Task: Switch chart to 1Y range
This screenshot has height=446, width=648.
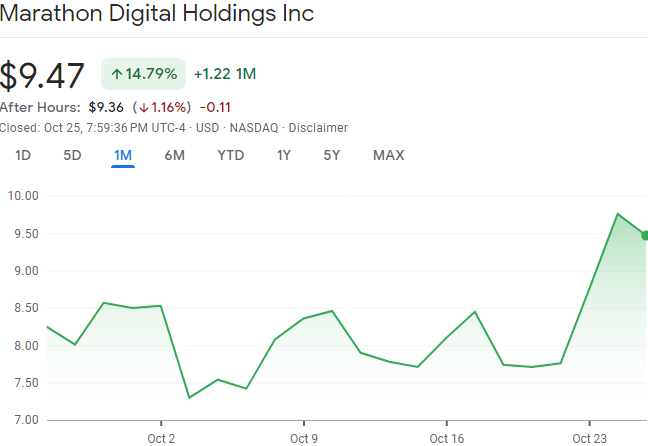Action: 284,155
